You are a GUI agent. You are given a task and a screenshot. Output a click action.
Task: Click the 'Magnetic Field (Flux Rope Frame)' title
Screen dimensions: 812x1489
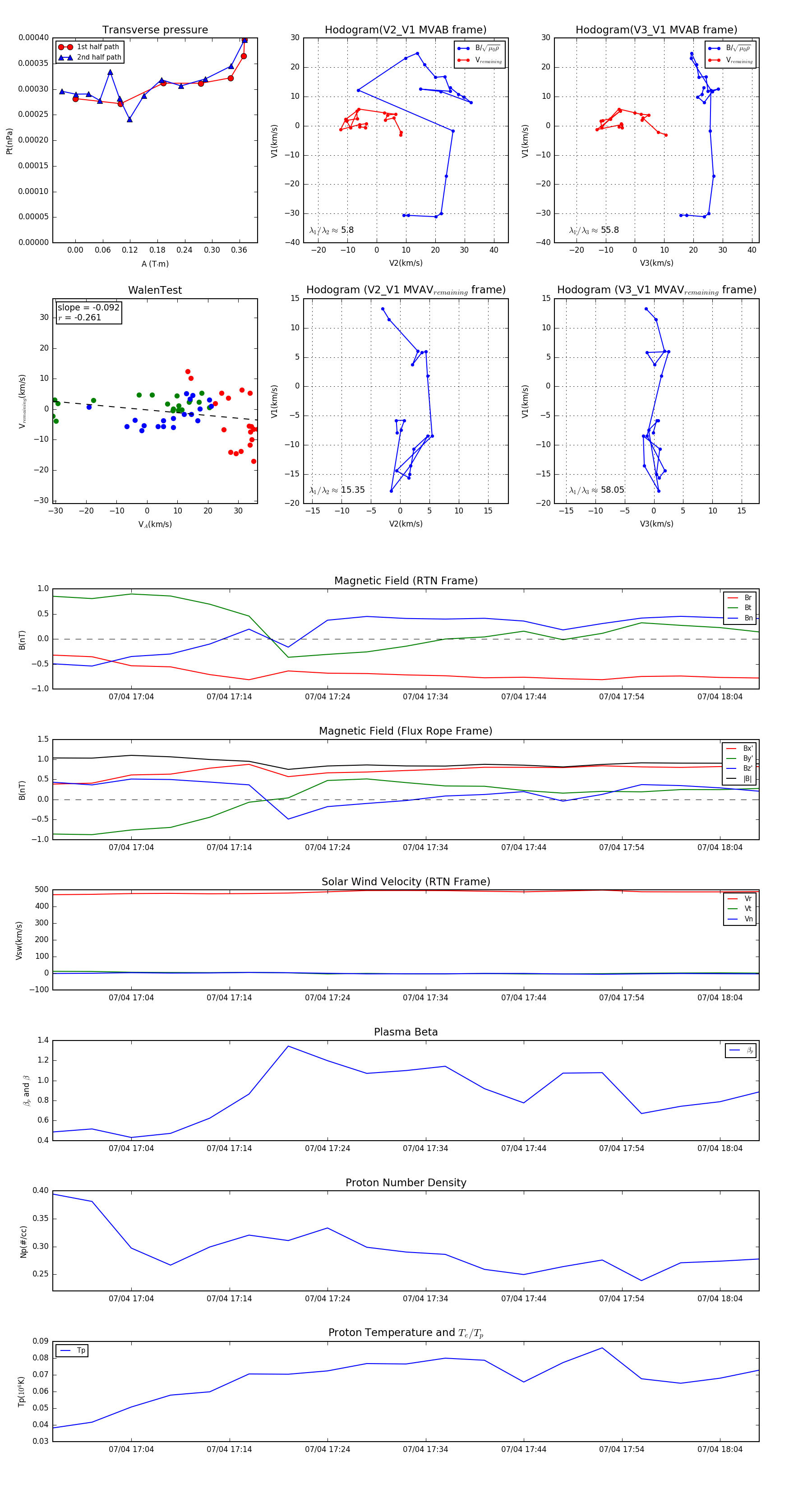point(406,731)
